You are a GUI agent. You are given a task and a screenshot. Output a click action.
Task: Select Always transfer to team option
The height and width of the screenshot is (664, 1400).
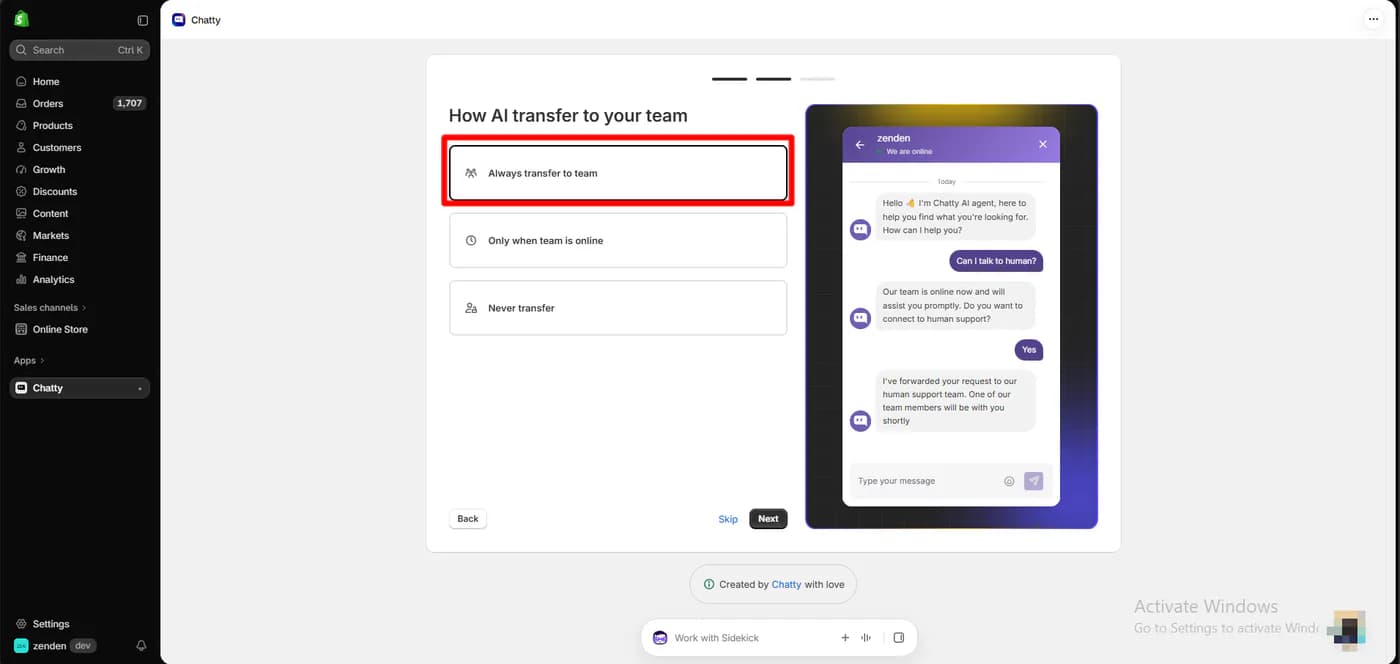618,173
